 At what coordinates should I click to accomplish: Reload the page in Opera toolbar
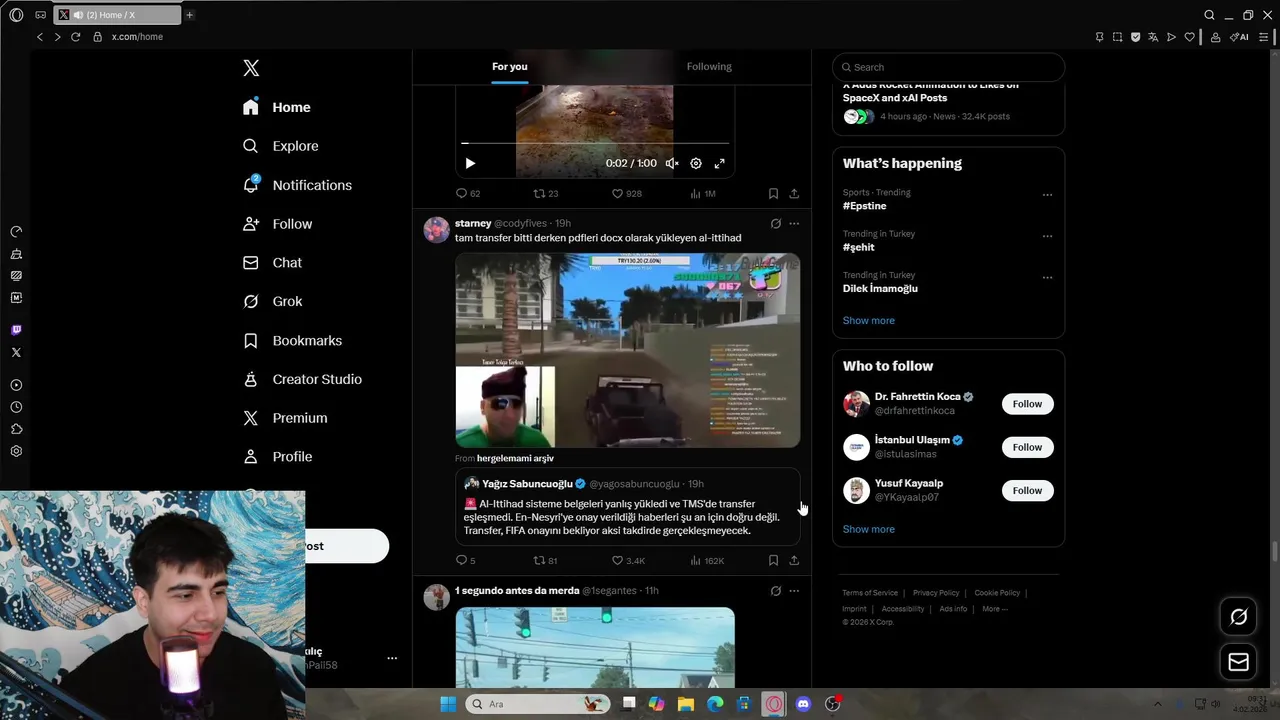[75, 37]
